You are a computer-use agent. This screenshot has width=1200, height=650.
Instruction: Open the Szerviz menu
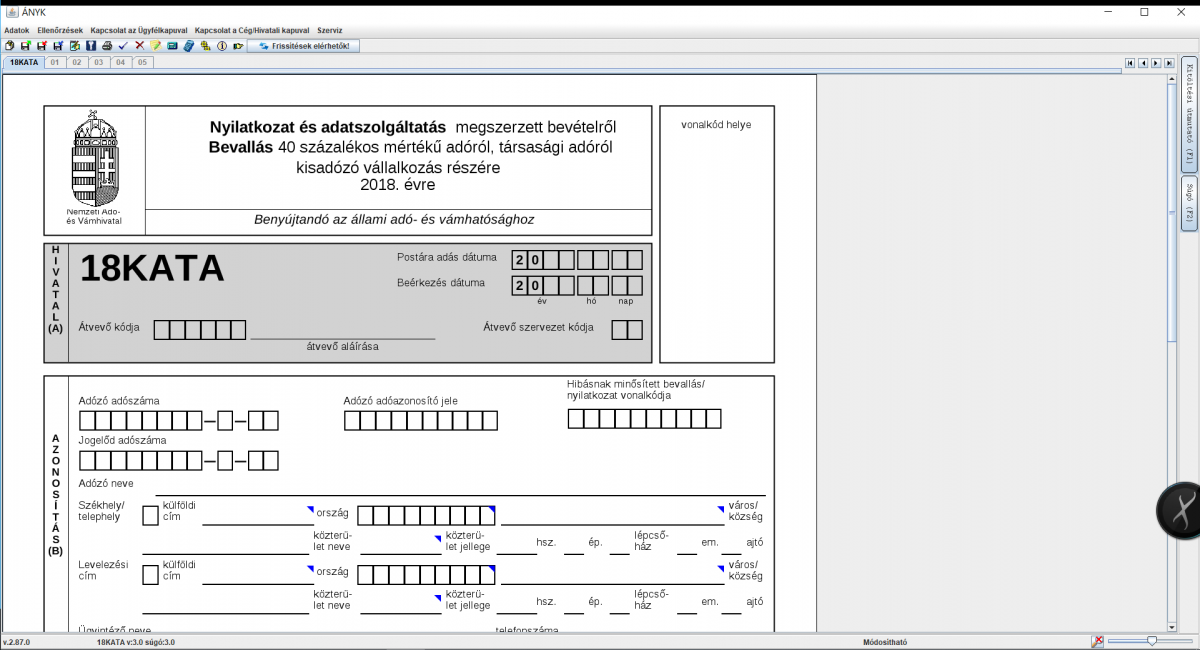[x=330, y=31]
